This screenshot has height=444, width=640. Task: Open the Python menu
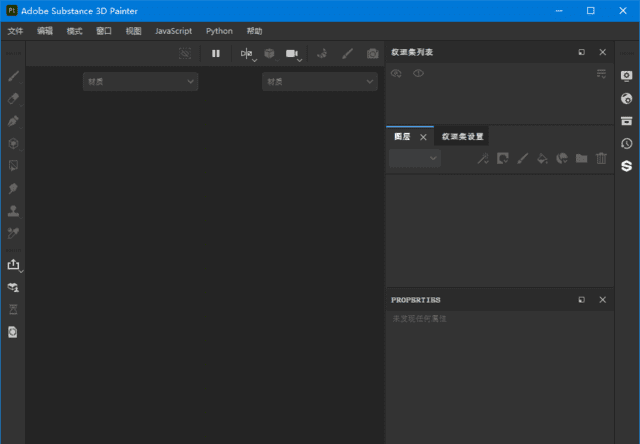(x=219, y=31)
